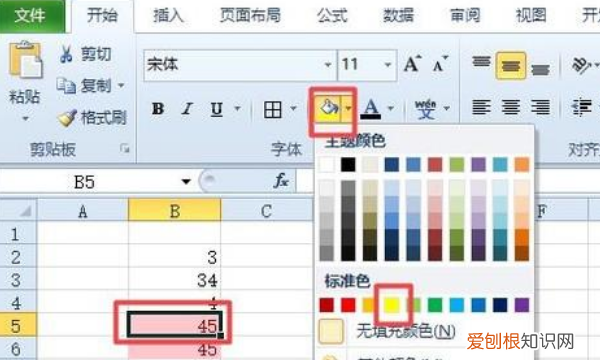Pick the black theme color swatch
Screen dimensions: 600x360
[x=348, y=165]
